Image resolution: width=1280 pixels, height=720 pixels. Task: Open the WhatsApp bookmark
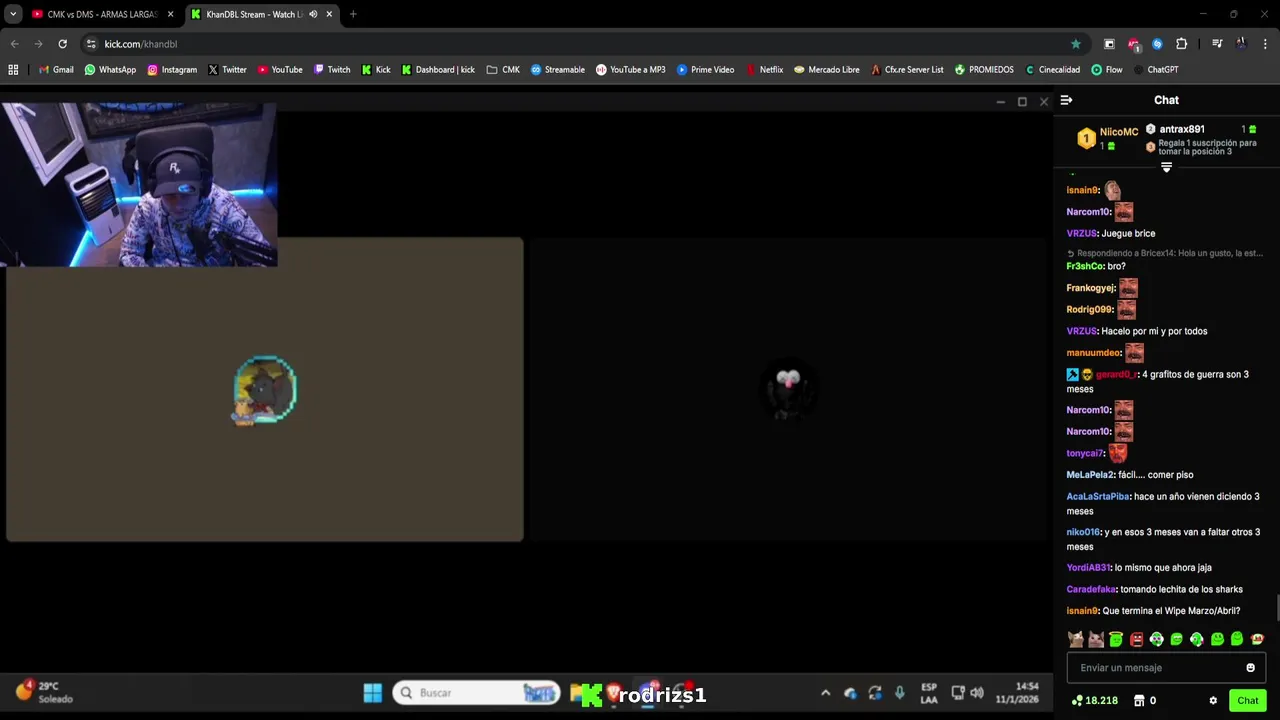pos(110,70)
